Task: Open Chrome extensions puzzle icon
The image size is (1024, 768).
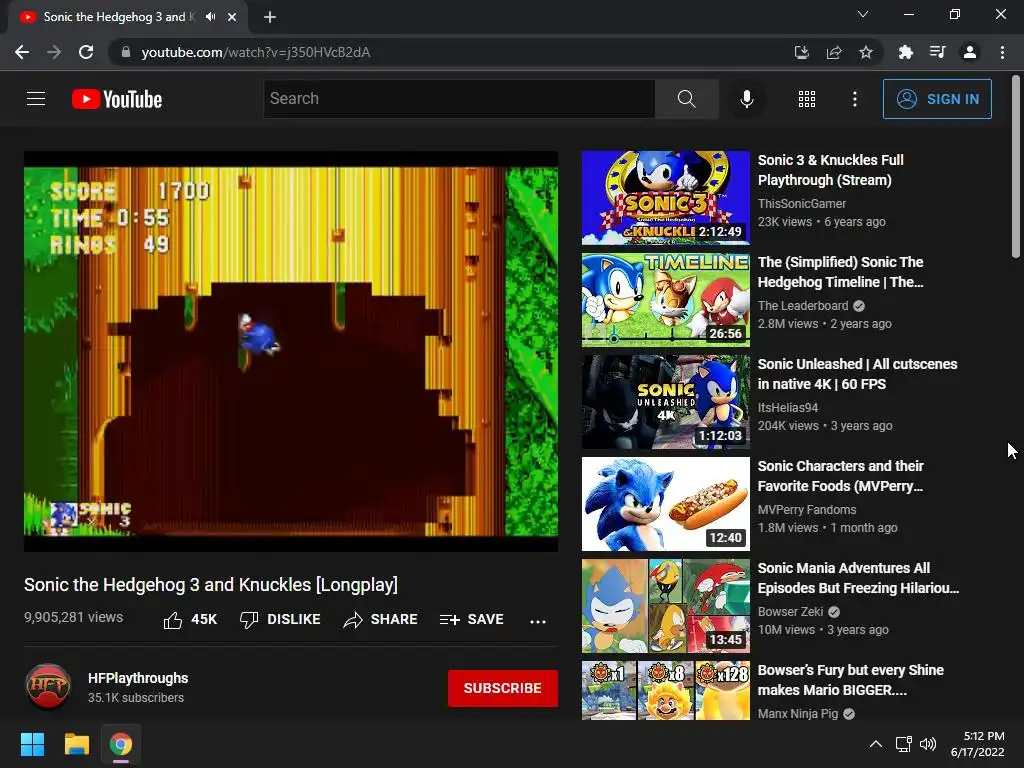Action: (905, 52)
